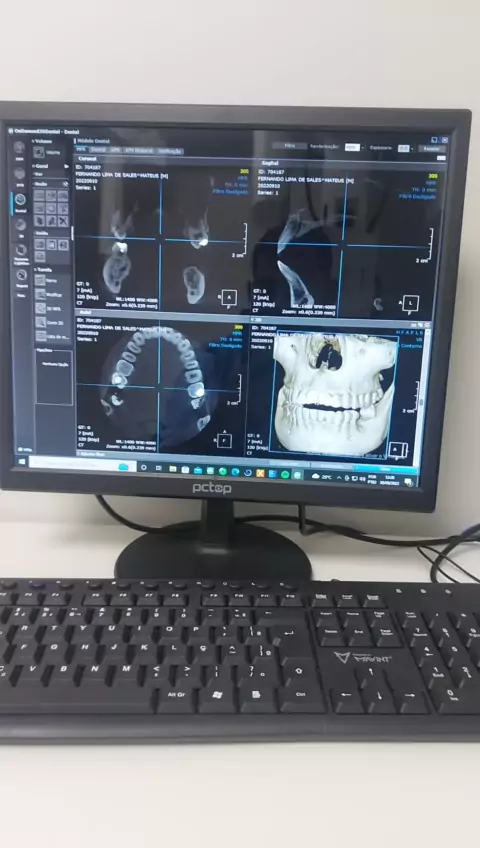The image size is (480, 848).
Task: Click the Windows Start button
Action: coord(22,462)
